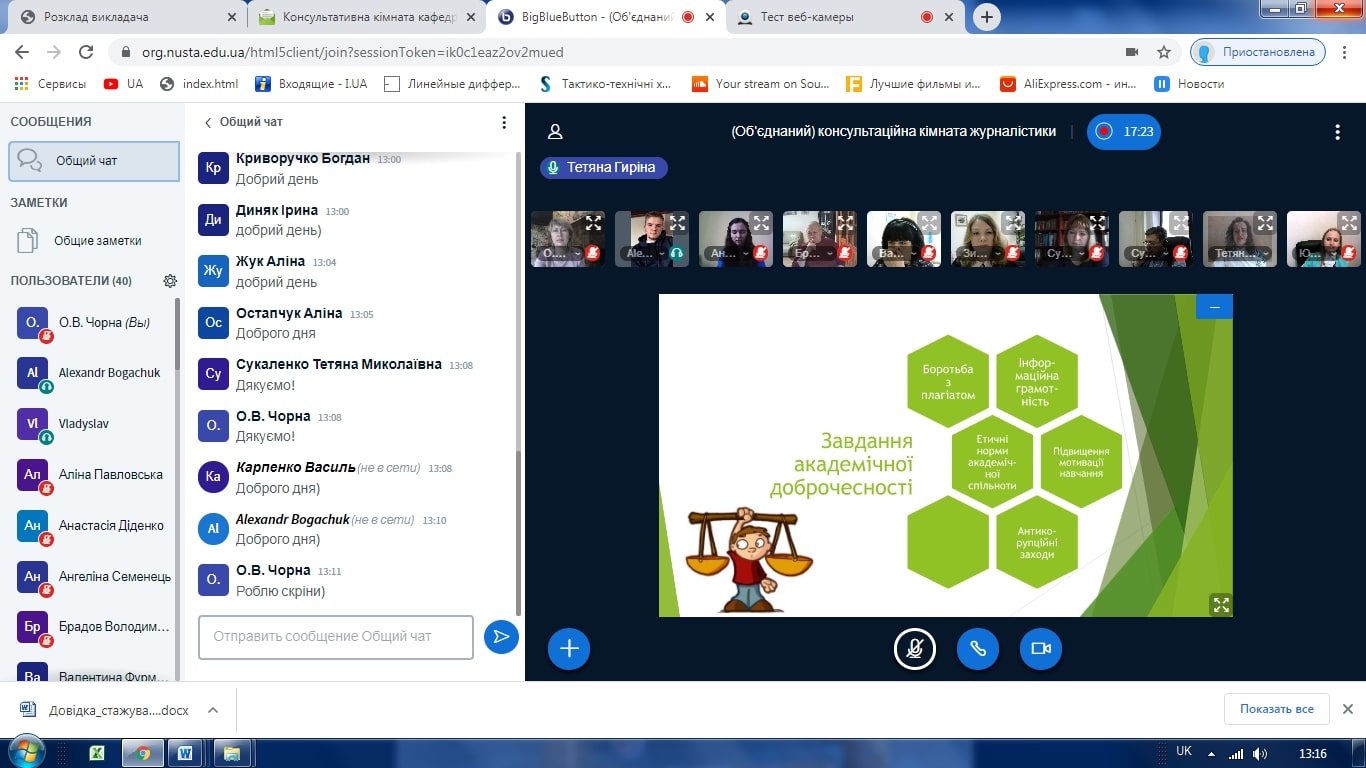
Task: Select user Alexandr Bogachuk in list
Action: (94, 373)
